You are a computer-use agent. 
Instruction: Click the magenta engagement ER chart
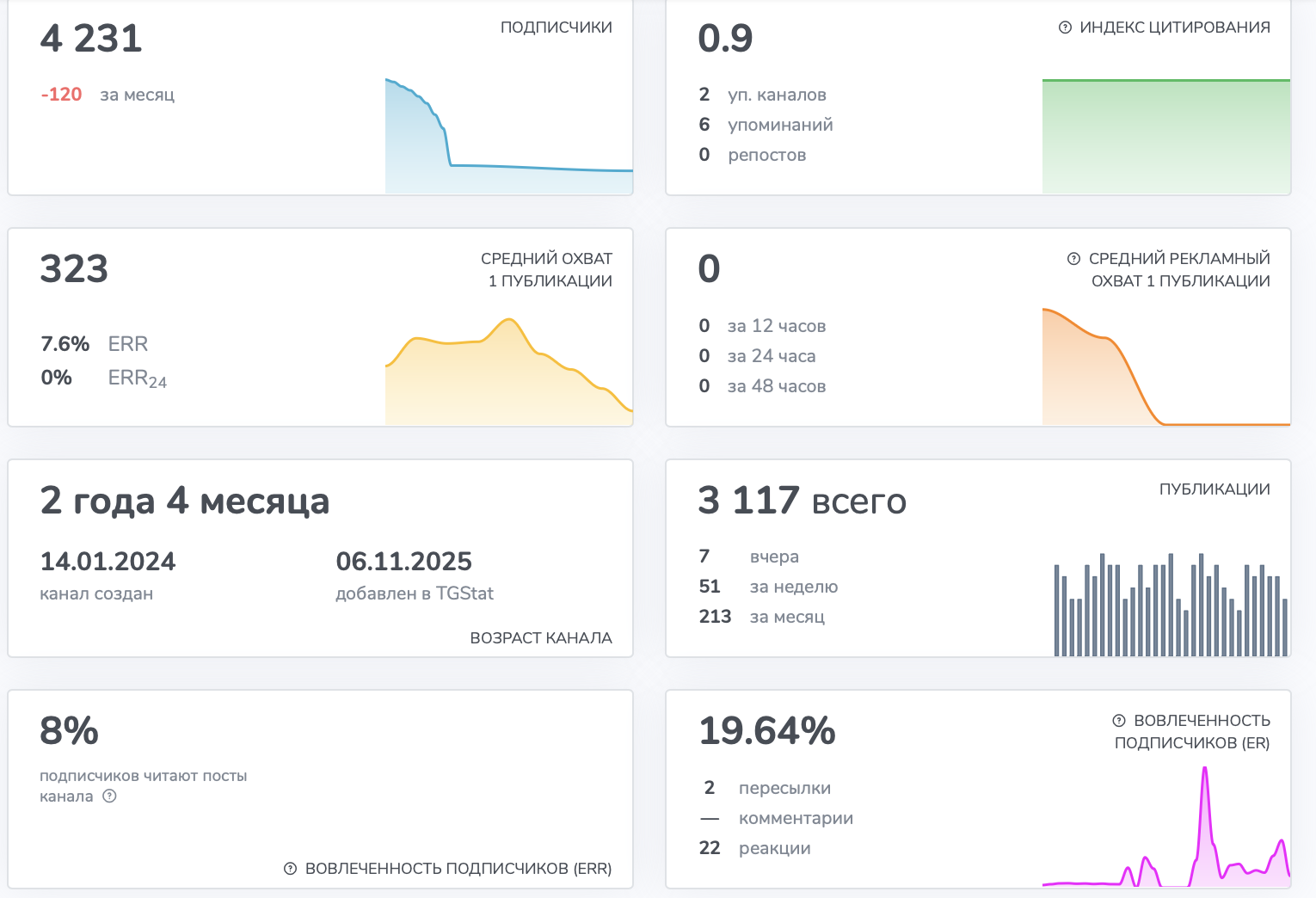click(x=1166, y=826)
